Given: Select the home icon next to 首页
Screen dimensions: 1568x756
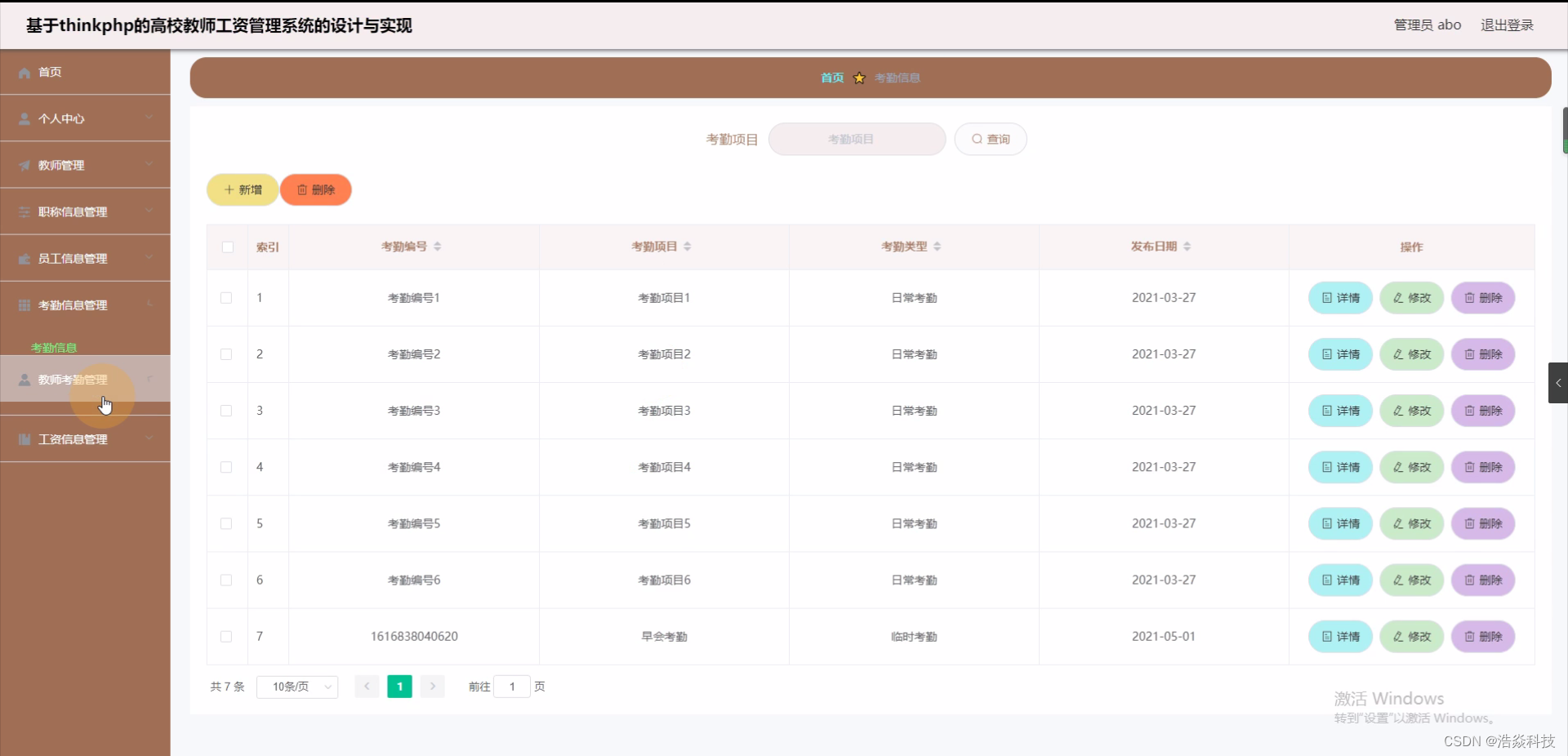Looking at the screenshot, I should click(24, 72).
